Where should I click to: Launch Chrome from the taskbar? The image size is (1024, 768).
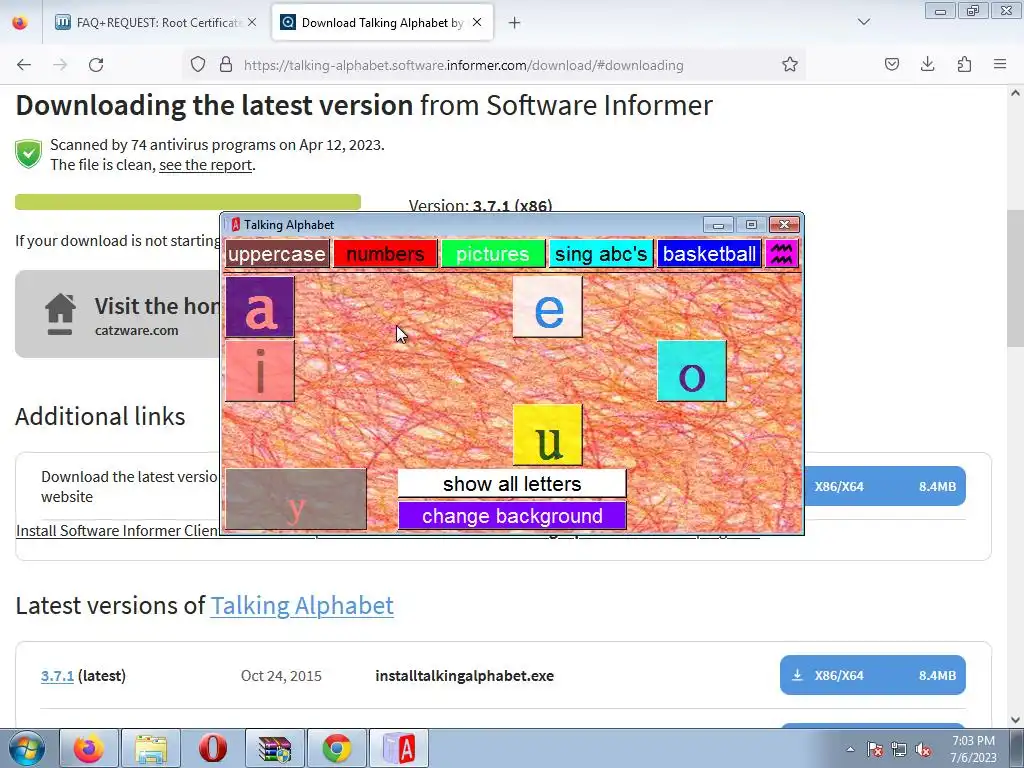coord(336,748)
